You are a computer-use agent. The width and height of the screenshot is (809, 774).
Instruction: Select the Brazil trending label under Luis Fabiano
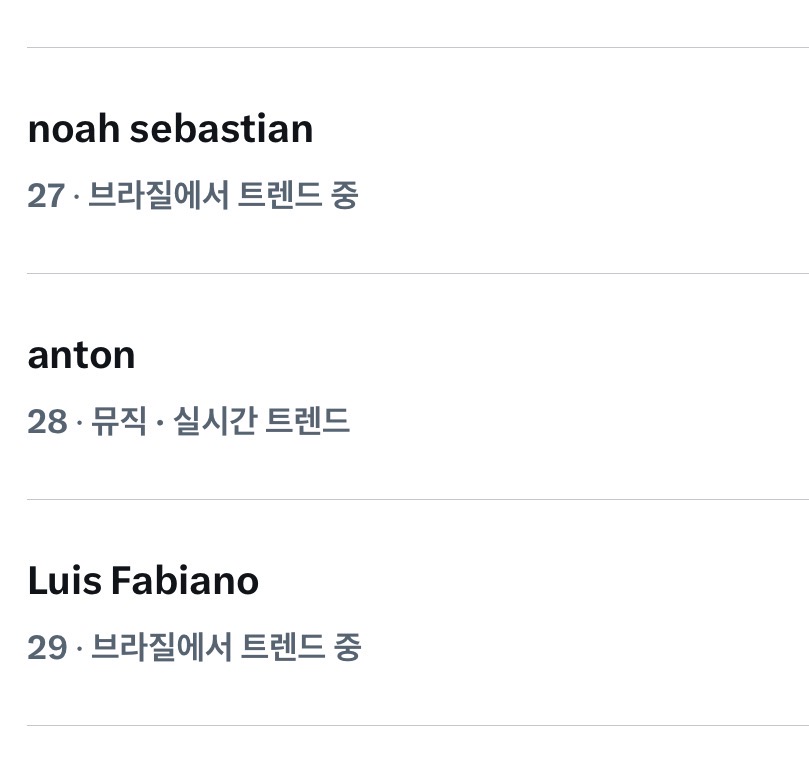pyautogui.click(x=226, y=647)
